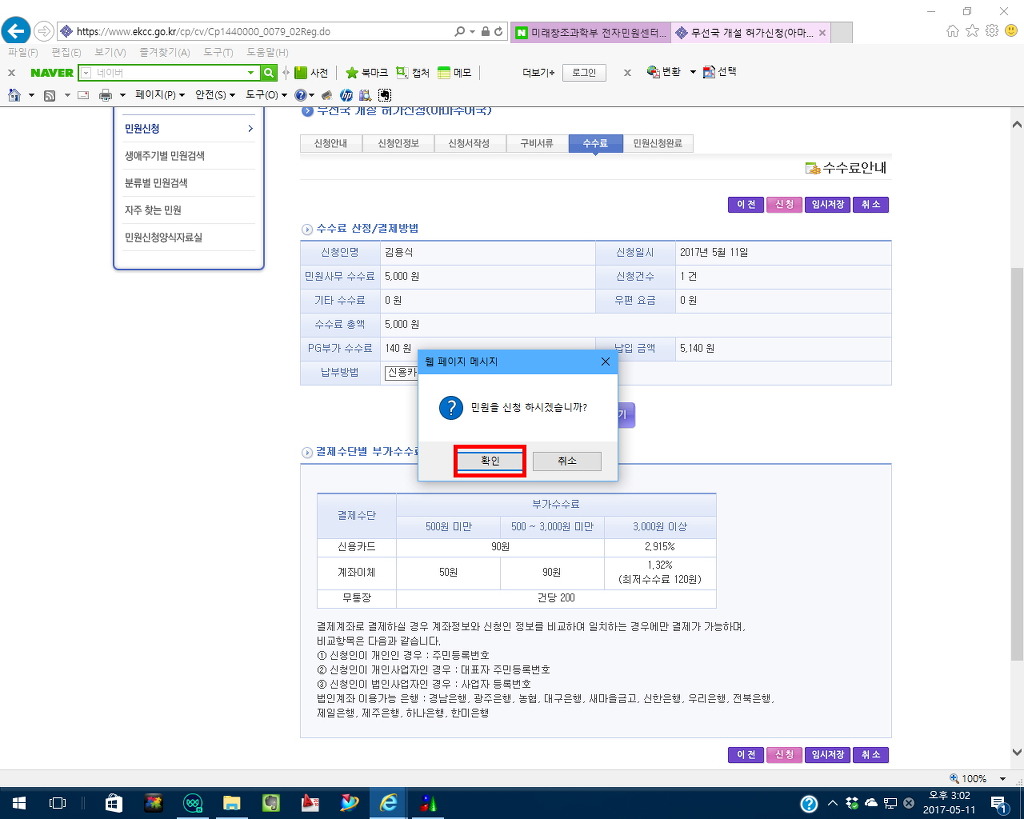Click the NAVER logo on the toolbar
The width and height of the screenshot is (1024, 819).
coord(52,72)
